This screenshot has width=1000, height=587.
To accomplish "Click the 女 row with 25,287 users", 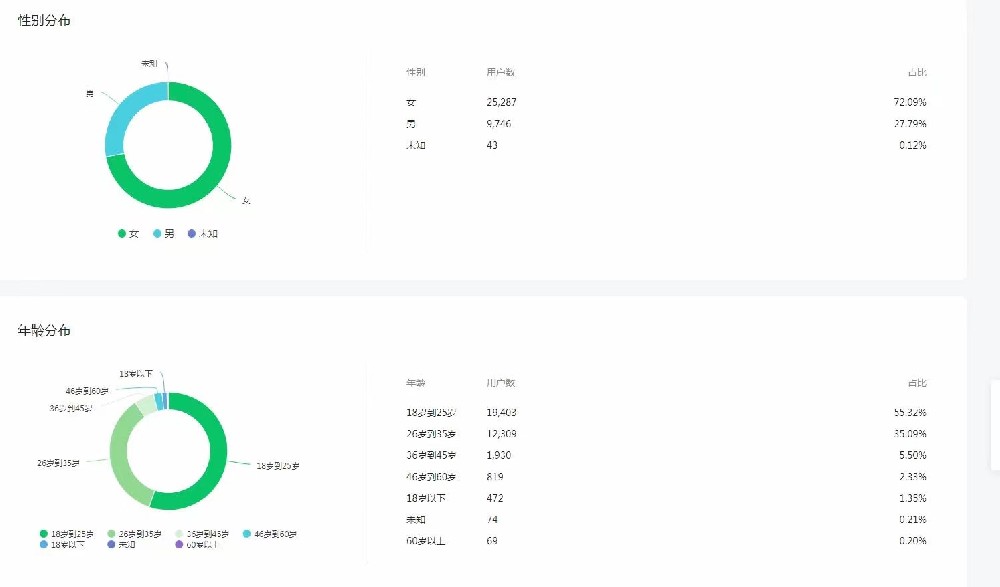I will [x=666, y=102].
